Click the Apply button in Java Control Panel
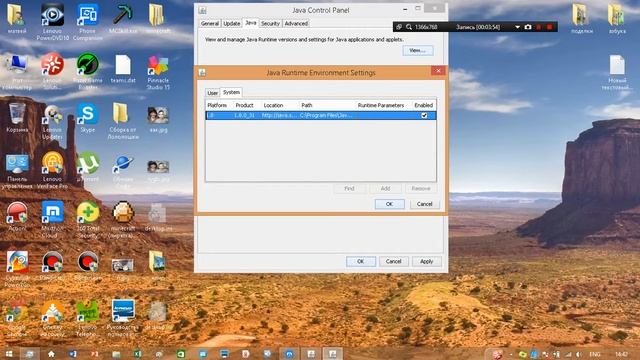640x360 pixels. pyautogui.click(x=427, y=261)
